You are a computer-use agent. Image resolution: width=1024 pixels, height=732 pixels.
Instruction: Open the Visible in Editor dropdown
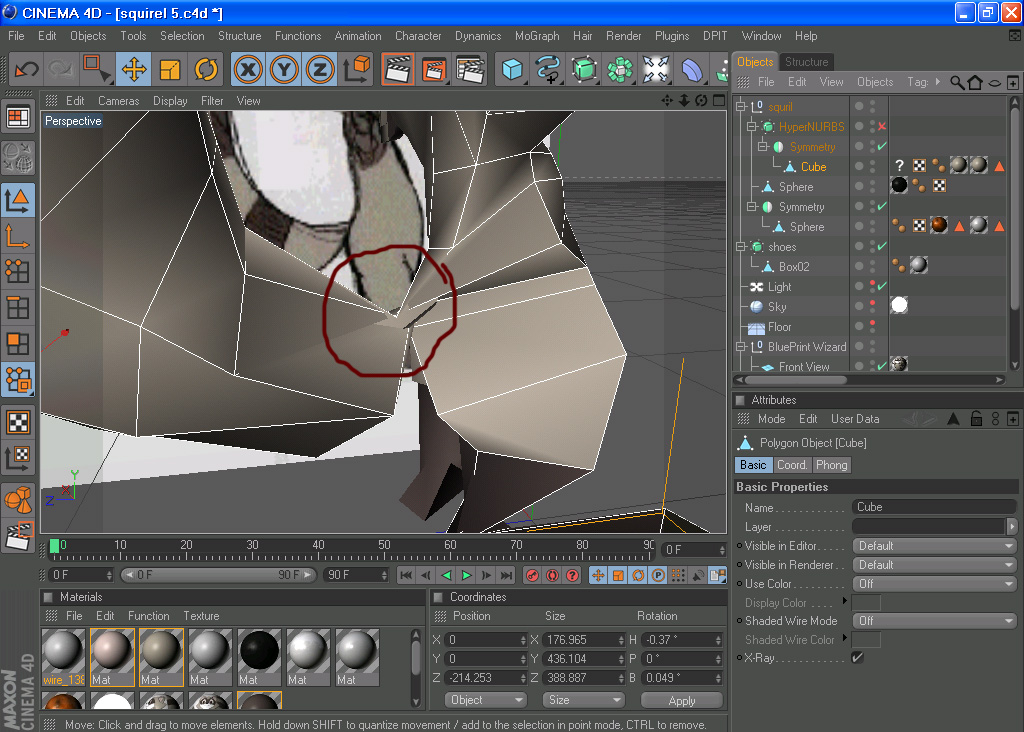pyautogui.click(x=934, y=546)
